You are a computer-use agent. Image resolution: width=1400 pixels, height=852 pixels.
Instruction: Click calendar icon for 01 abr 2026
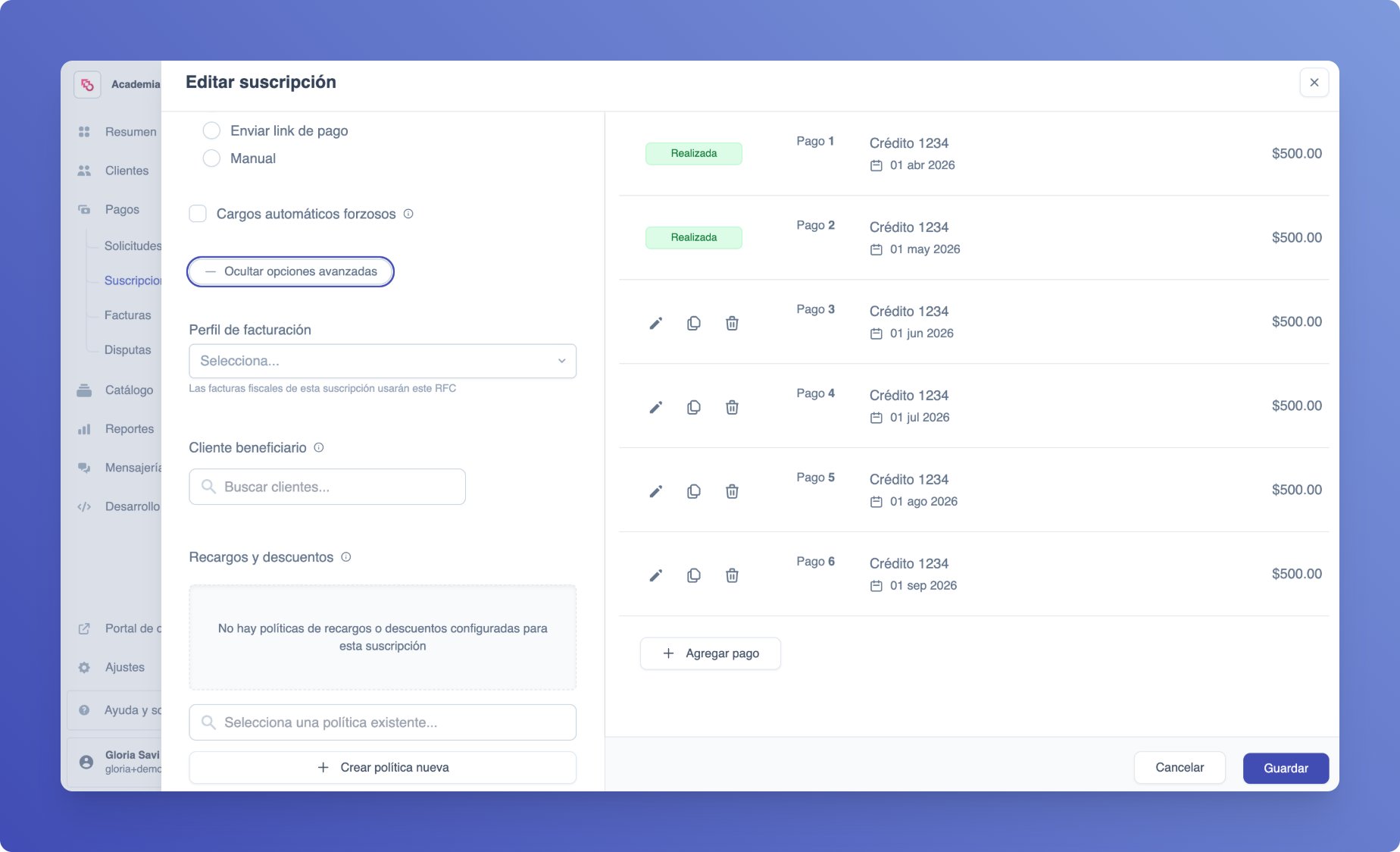pos(877,165)
